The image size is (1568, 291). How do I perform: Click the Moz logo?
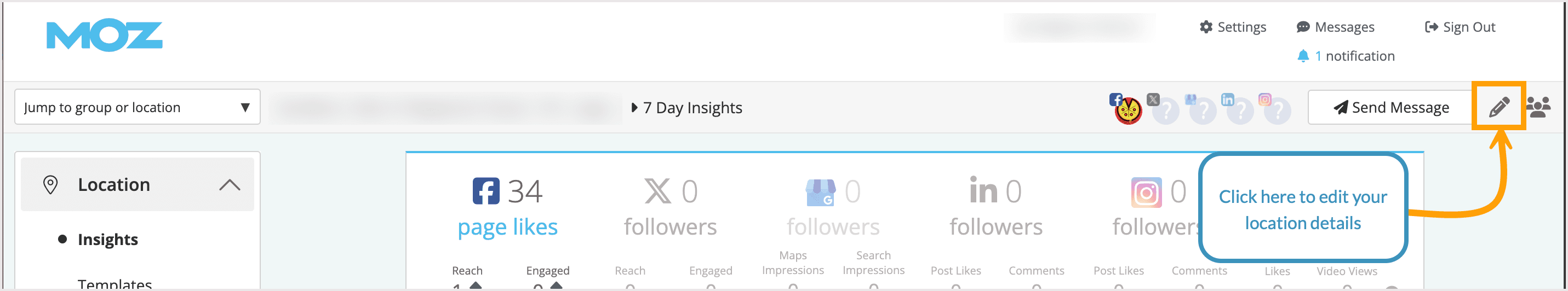104,36
